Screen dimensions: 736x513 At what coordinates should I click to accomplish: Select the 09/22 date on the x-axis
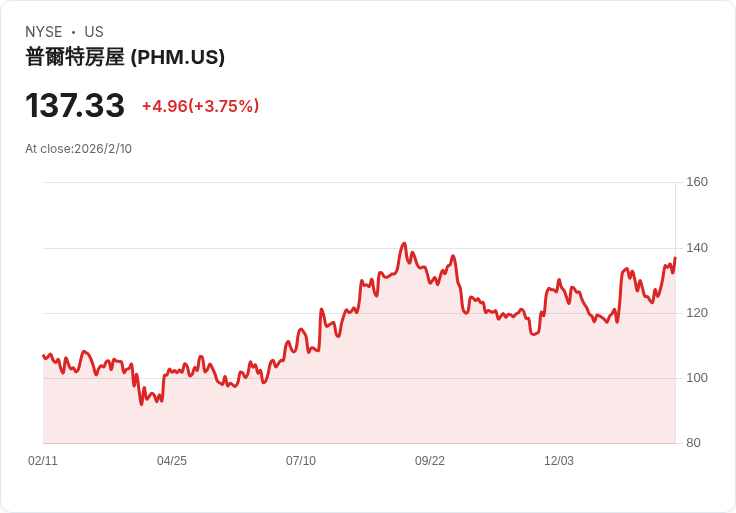click(430, 461)
